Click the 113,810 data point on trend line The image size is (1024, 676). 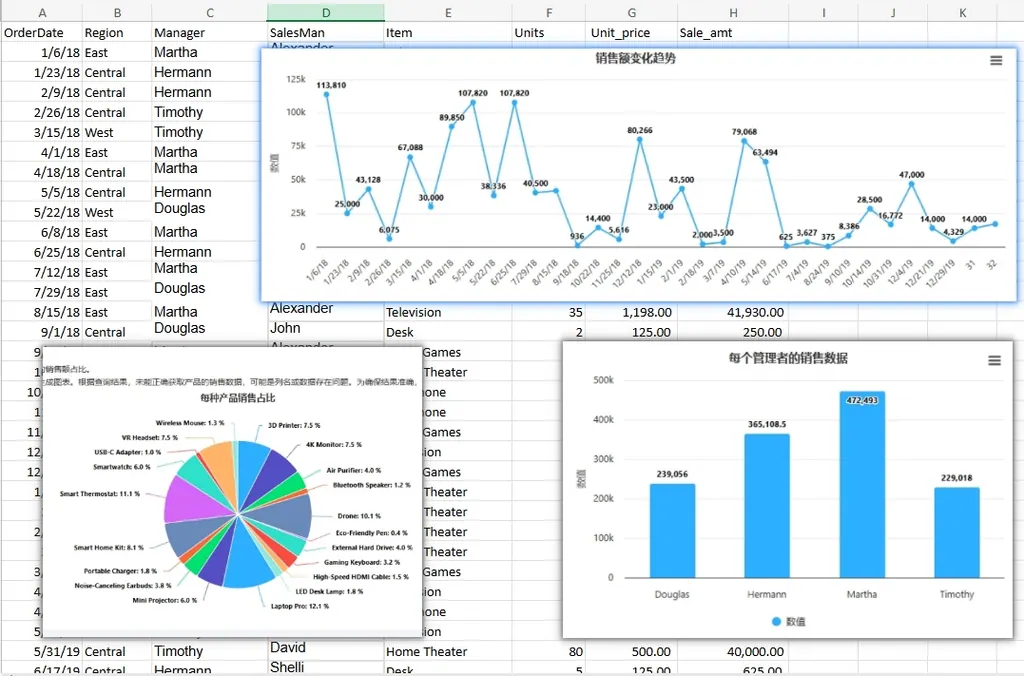point(328,96)
